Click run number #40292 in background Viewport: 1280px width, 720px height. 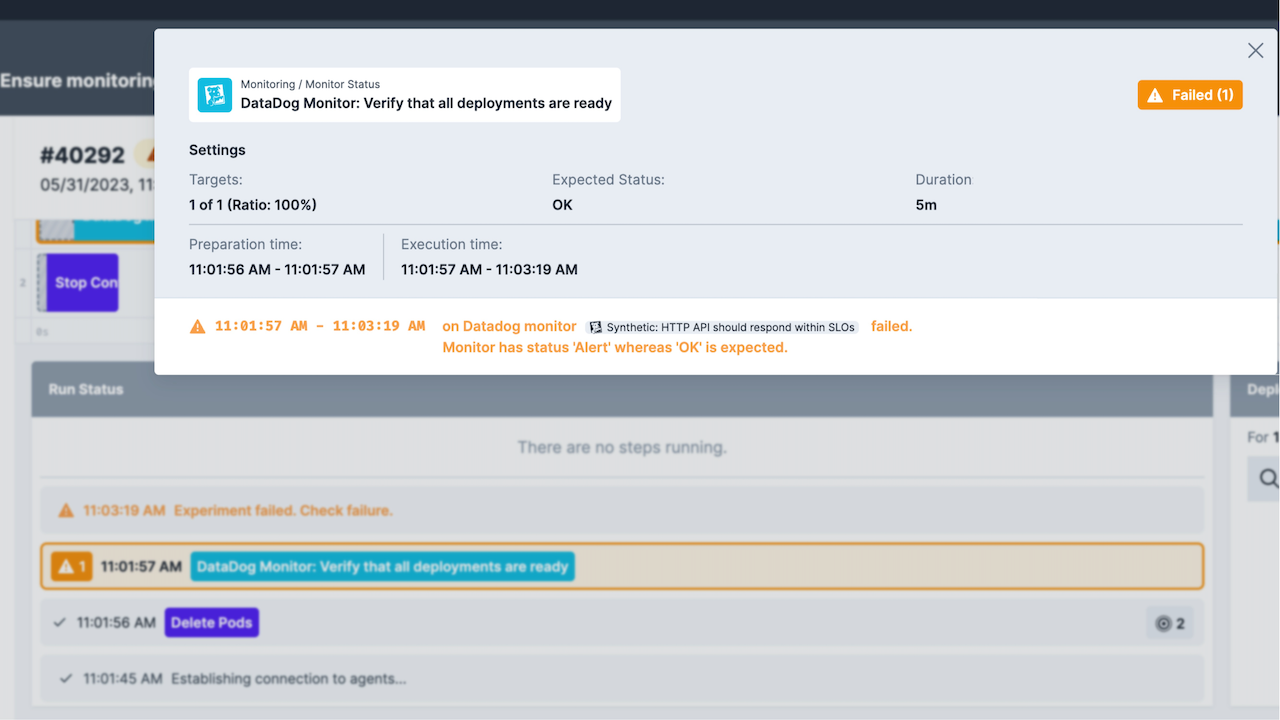[82, 155]
